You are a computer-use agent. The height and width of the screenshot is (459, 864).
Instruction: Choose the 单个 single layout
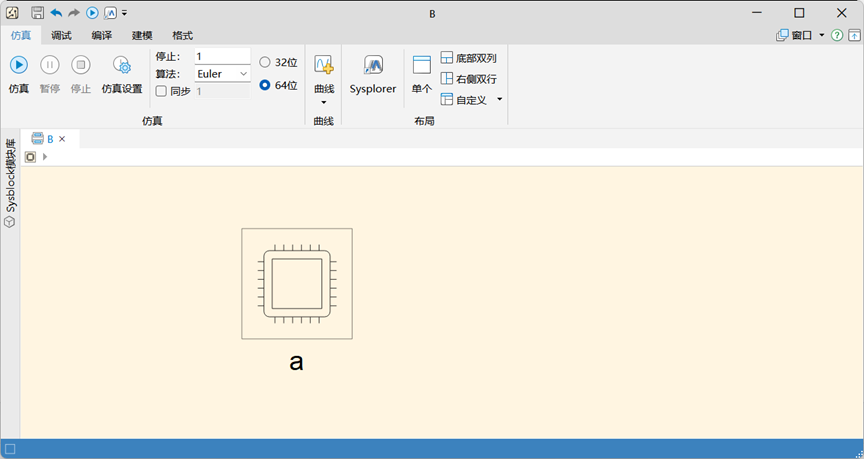(x=422, y=74)
